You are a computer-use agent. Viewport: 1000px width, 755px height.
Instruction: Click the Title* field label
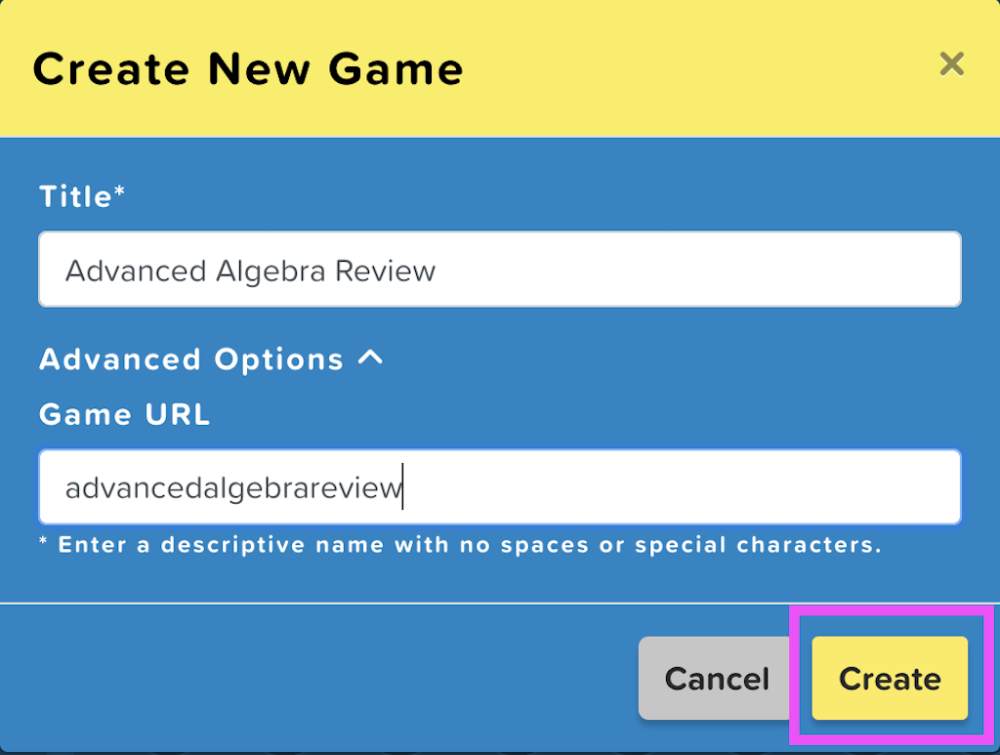(x=82, y=196)
